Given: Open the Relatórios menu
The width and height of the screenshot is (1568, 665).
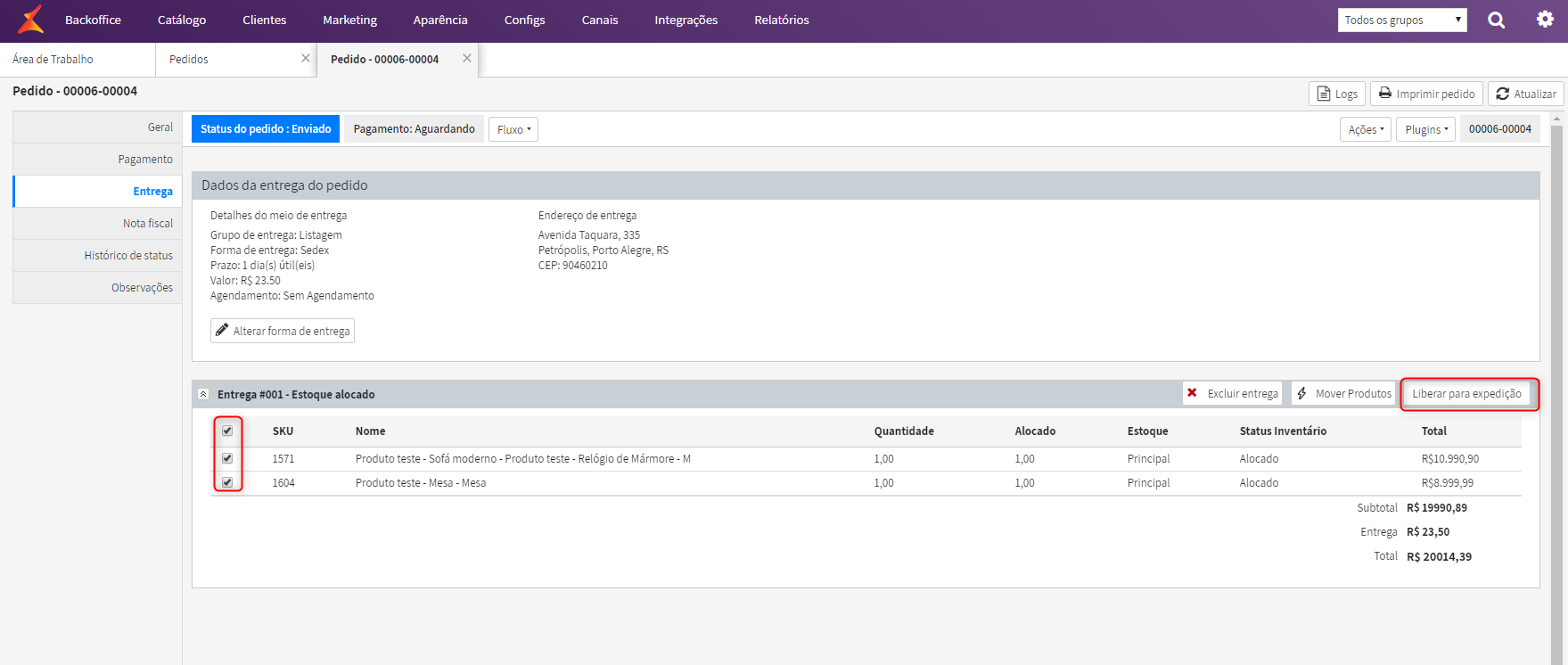Looking at the screenshot, I should (782, 20).
